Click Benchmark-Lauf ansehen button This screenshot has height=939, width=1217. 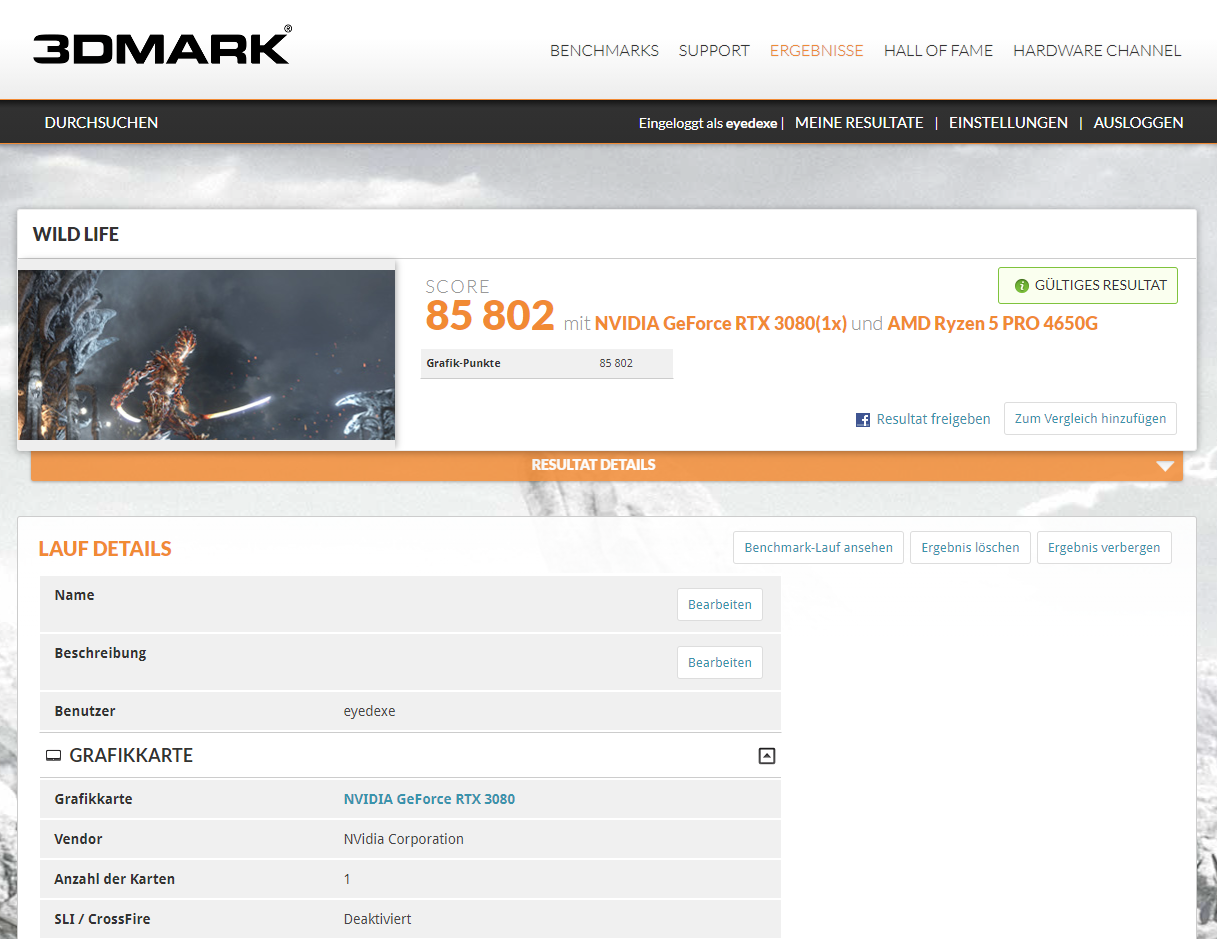(x=819, y=548)
